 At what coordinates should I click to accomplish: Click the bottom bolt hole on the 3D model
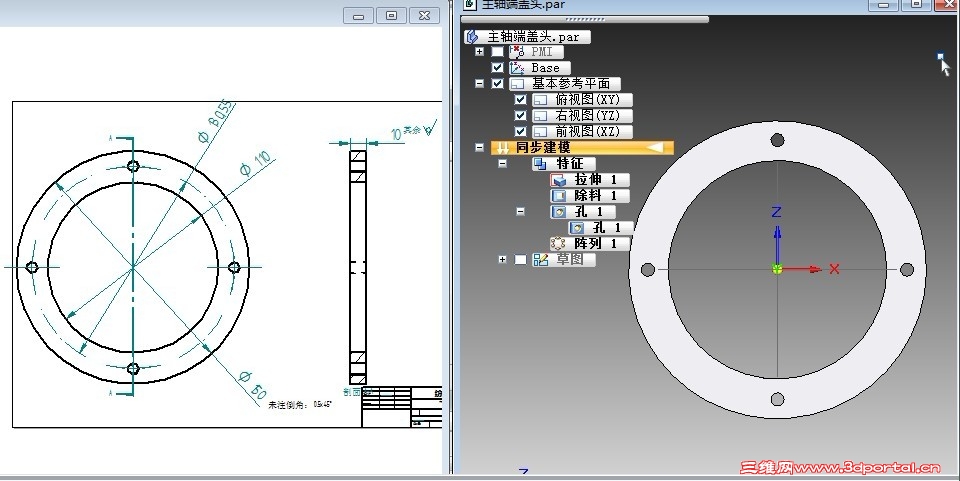778,400
